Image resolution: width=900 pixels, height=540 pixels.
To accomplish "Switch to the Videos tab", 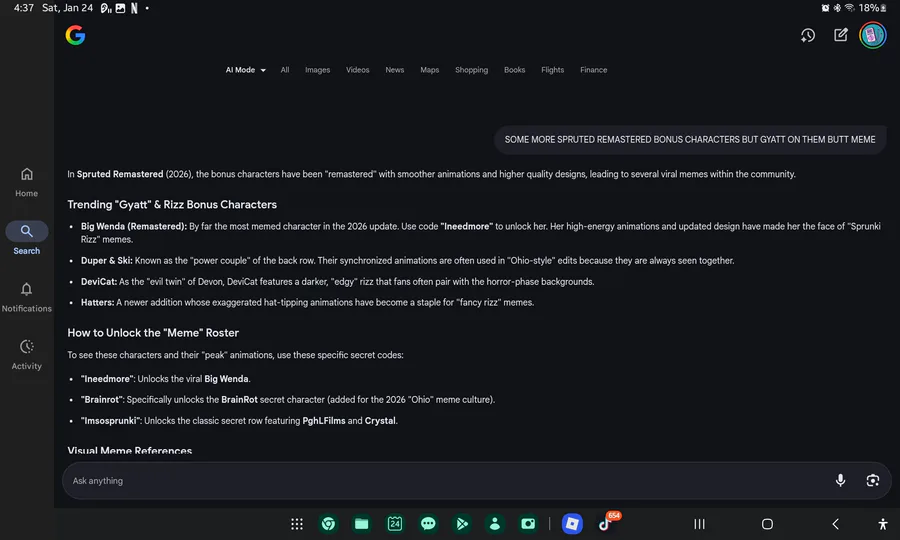I will click(358, 70).
